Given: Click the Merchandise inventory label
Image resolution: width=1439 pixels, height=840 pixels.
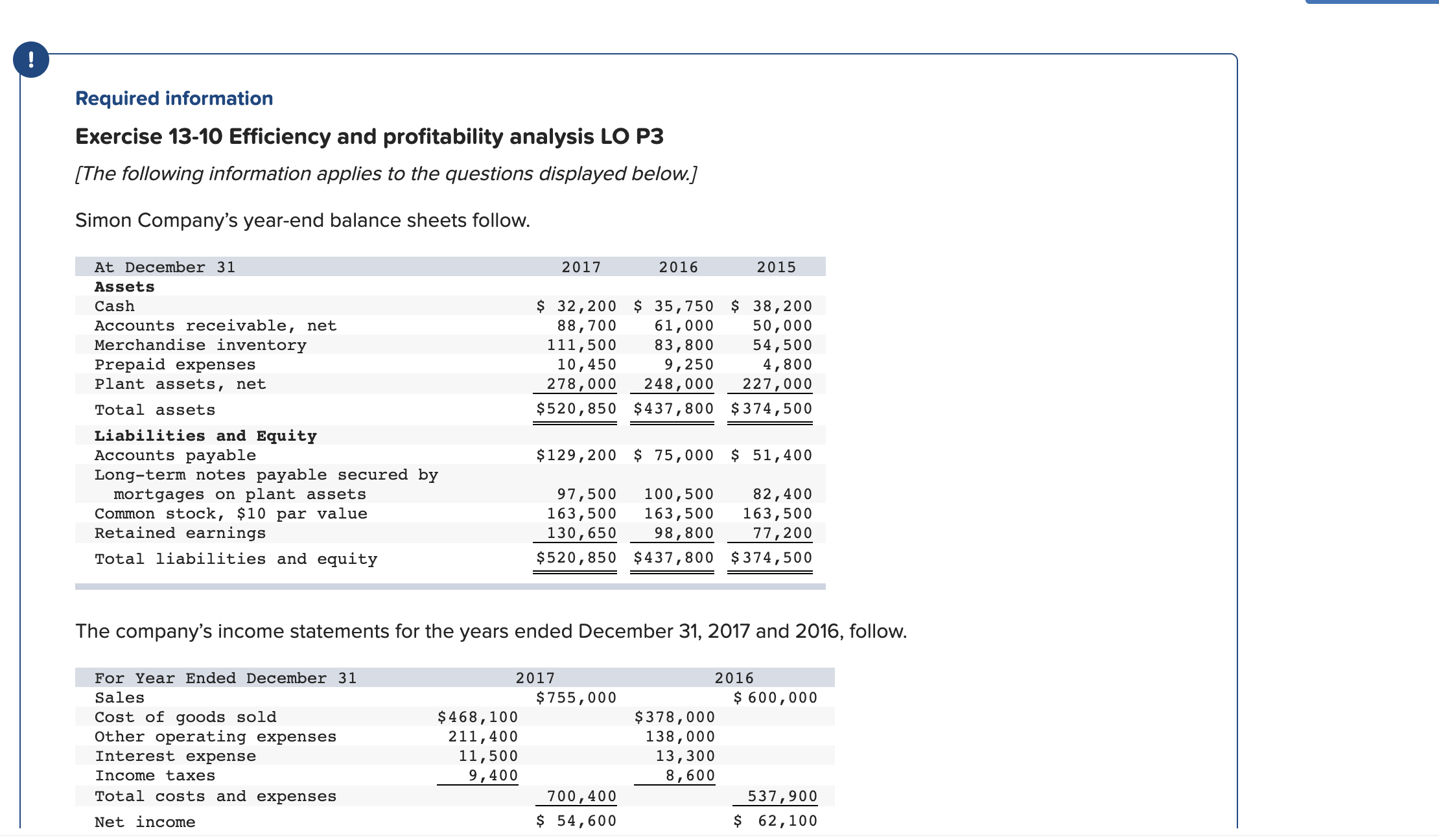Looking at the screenshot, I should [x=200, y=345].
